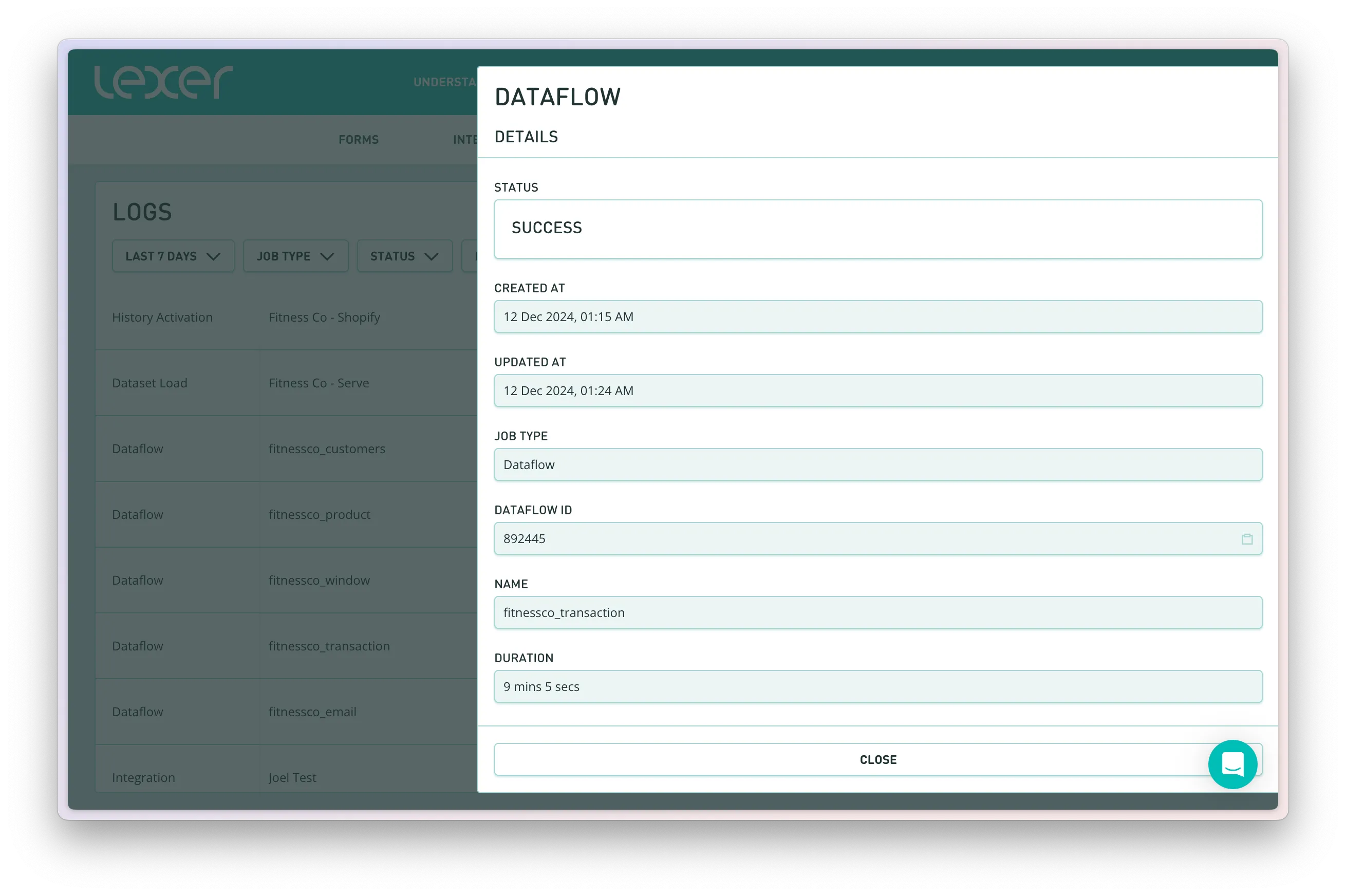Click the Updated At date field
Screen dimensions: 1346x896
click(877, 391)
